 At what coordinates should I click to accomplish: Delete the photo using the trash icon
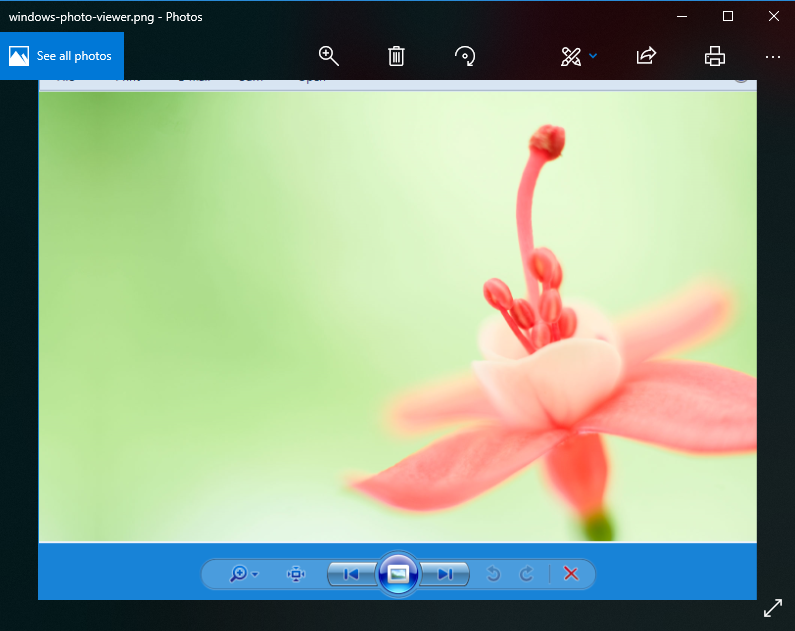click(396, 56)
